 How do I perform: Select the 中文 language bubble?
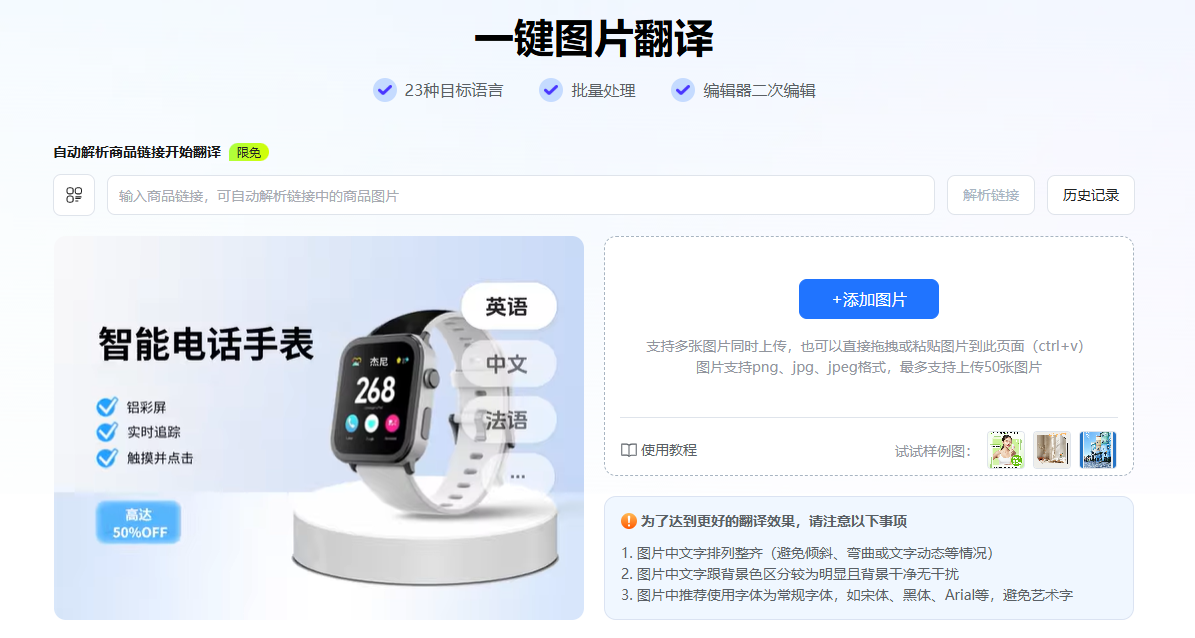(508, 364)
